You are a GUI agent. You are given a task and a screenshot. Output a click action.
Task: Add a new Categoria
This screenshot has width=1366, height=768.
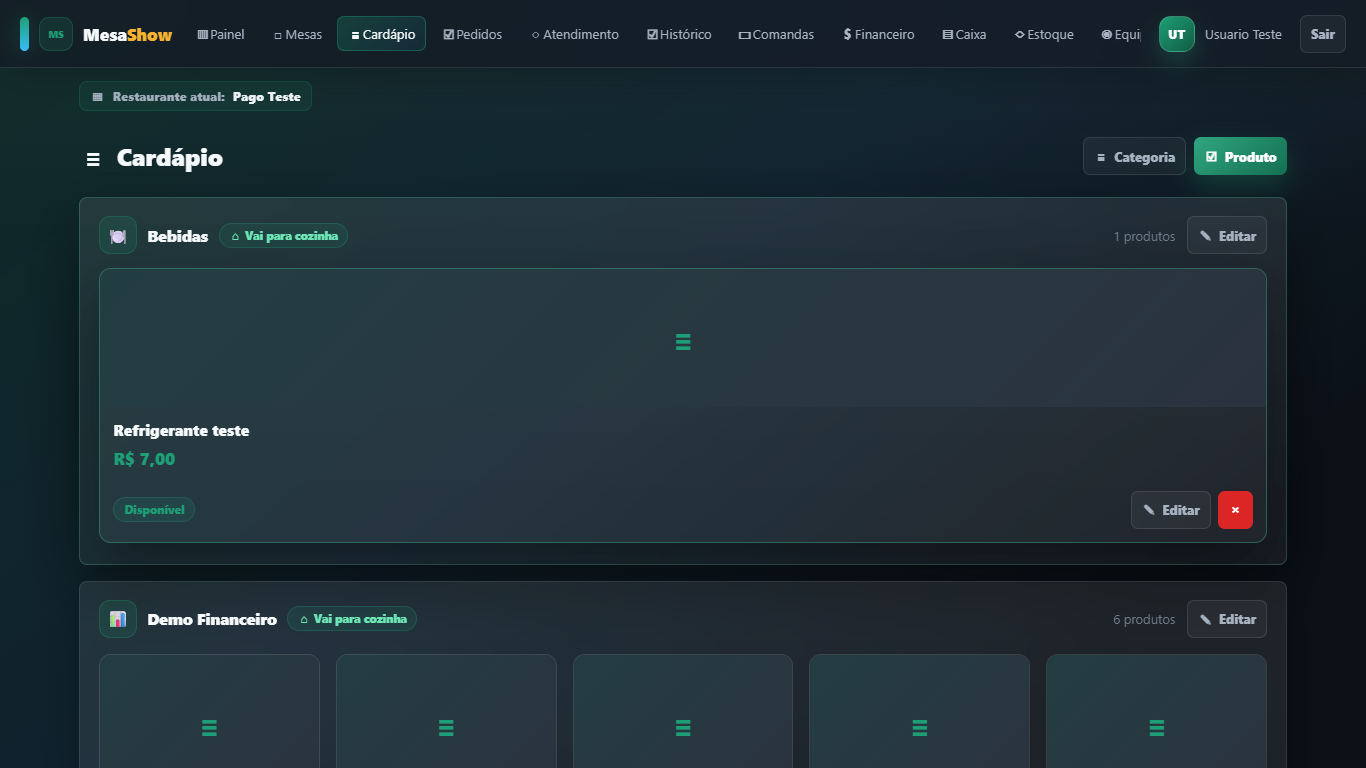point(1134,157)
